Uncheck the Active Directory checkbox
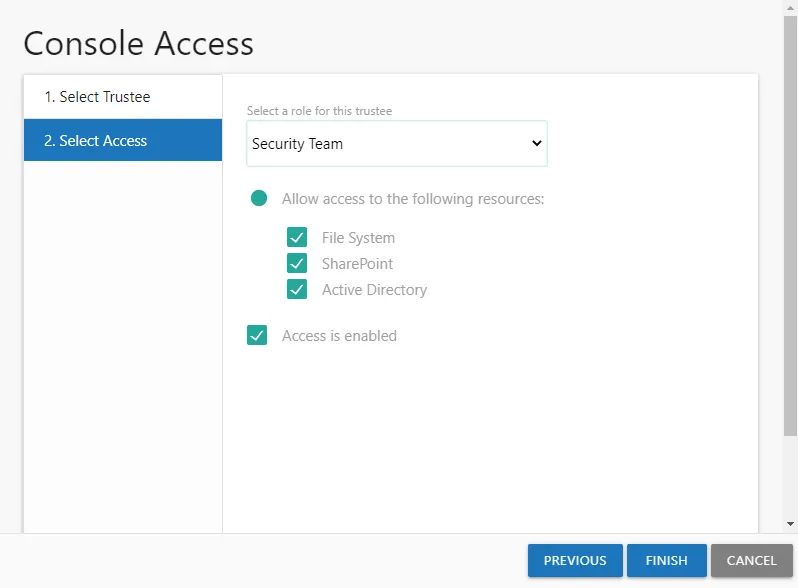 pyautogui.click(x=297, y=289)
